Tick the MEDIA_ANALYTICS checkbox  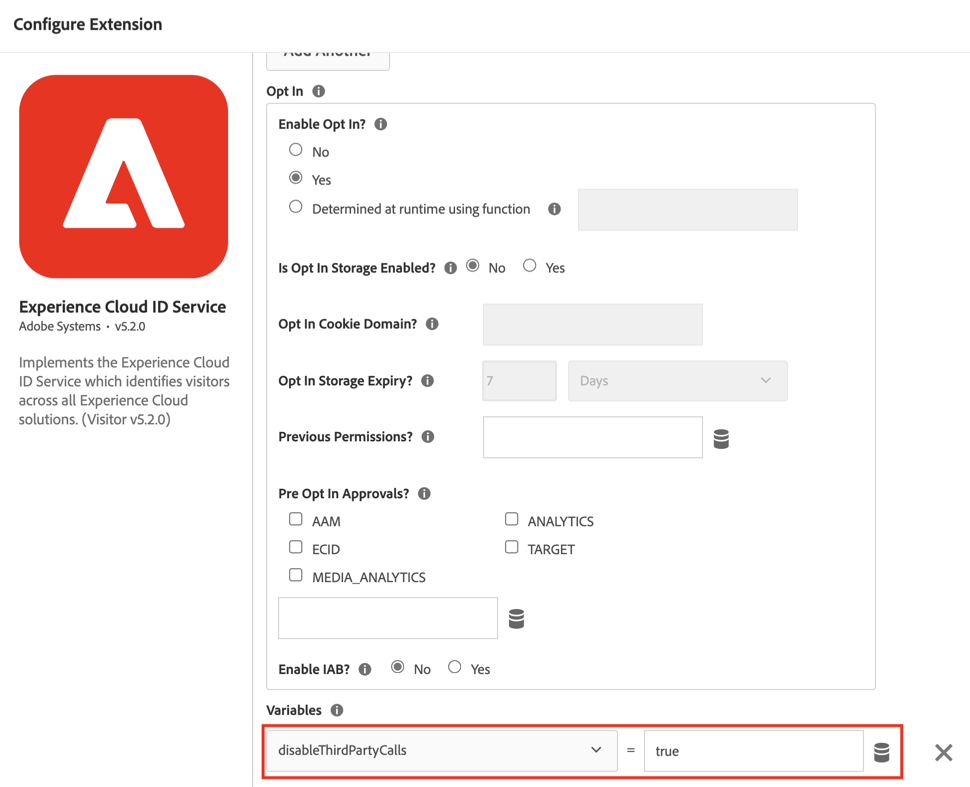[296, 575]
